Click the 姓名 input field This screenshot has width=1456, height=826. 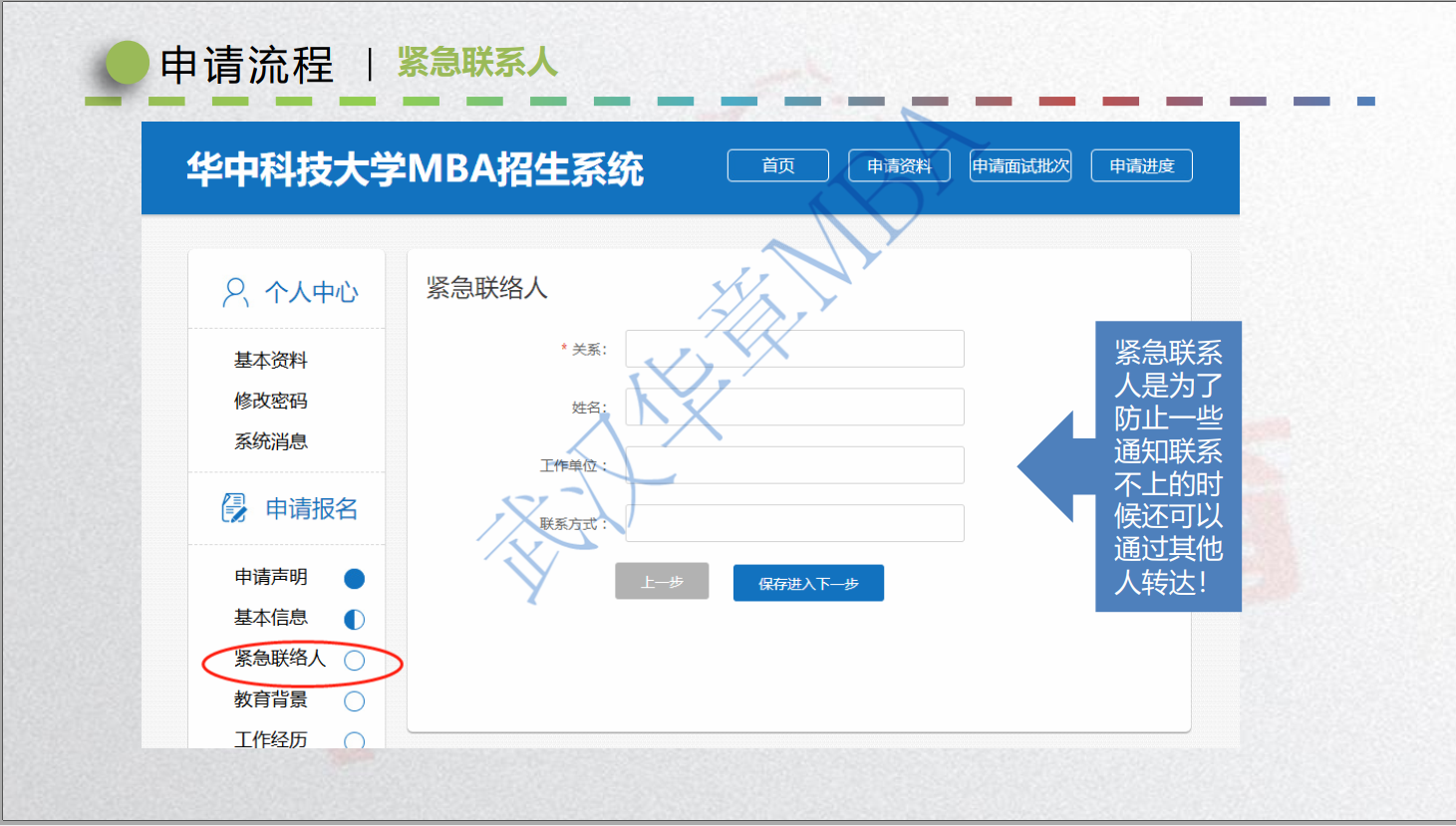pyautogui.click(x=794, y=407)
